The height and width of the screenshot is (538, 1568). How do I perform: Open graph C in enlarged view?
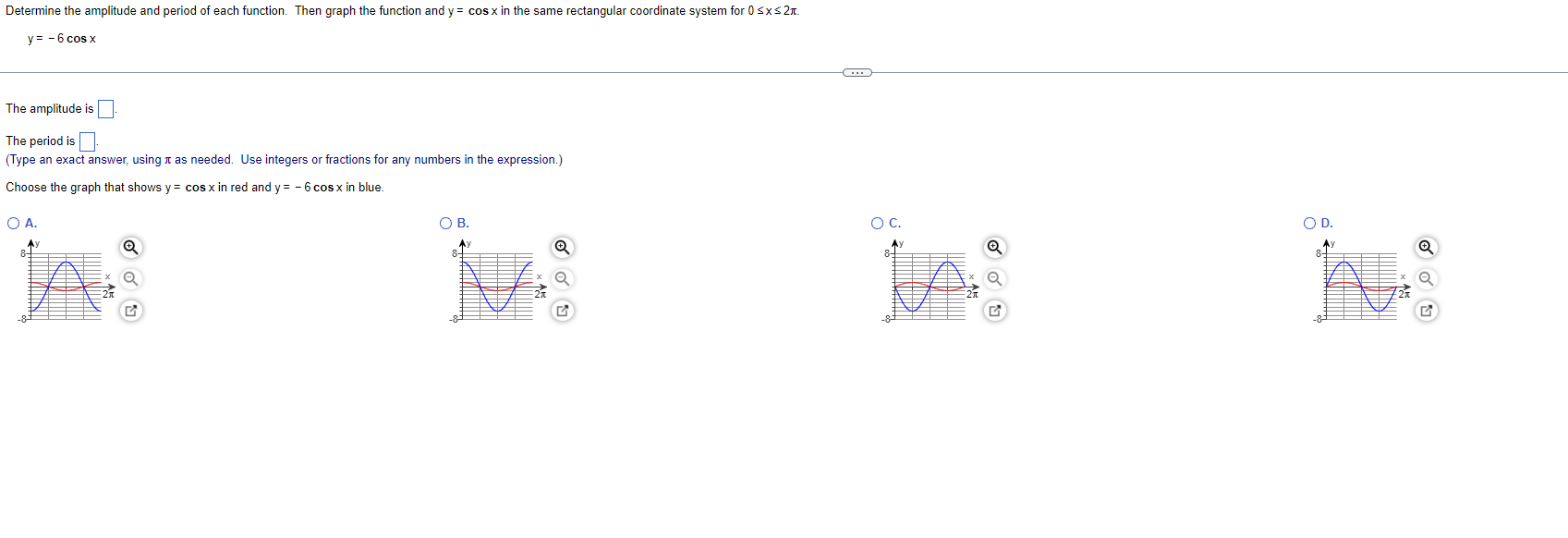pos(993,311)
